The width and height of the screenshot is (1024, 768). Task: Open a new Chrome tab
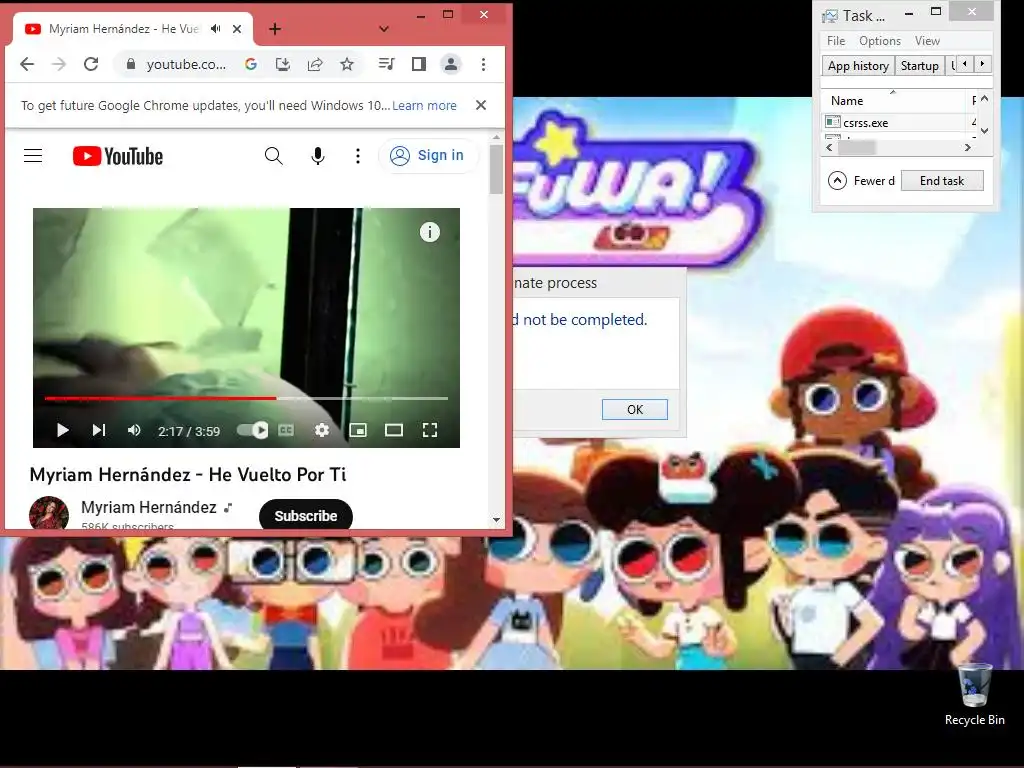click(x=275, y=29)
